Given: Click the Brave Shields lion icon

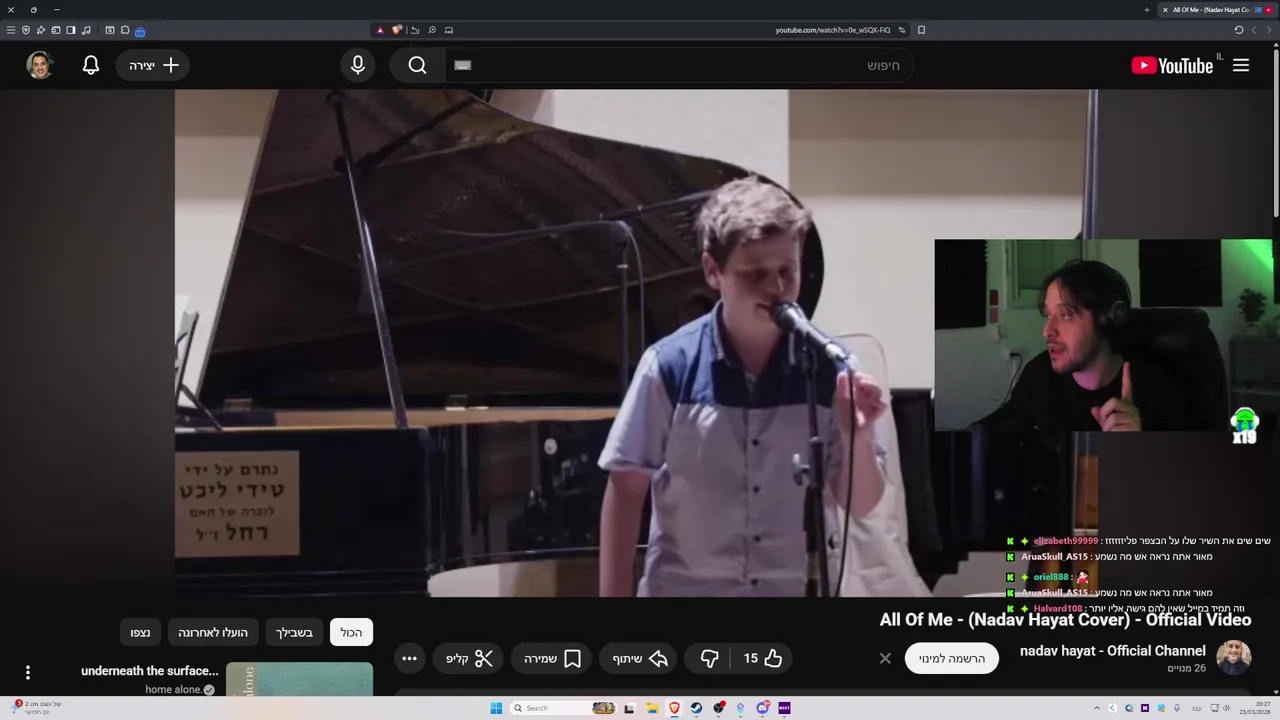Looking at the screenshot, I should 397,30.
